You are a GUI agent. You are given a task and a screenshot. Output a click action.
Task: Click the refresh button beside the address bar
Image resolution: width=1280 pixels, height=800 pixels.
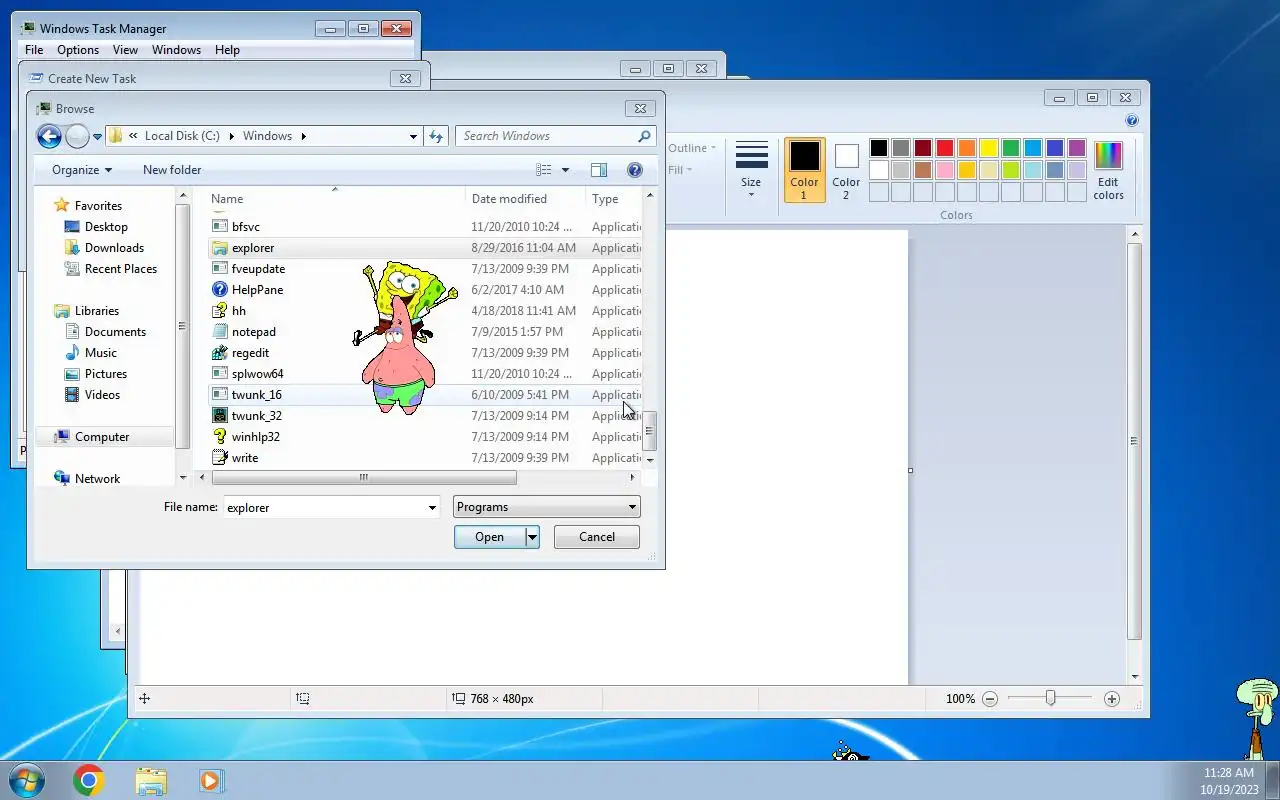[x=436, y=136]
